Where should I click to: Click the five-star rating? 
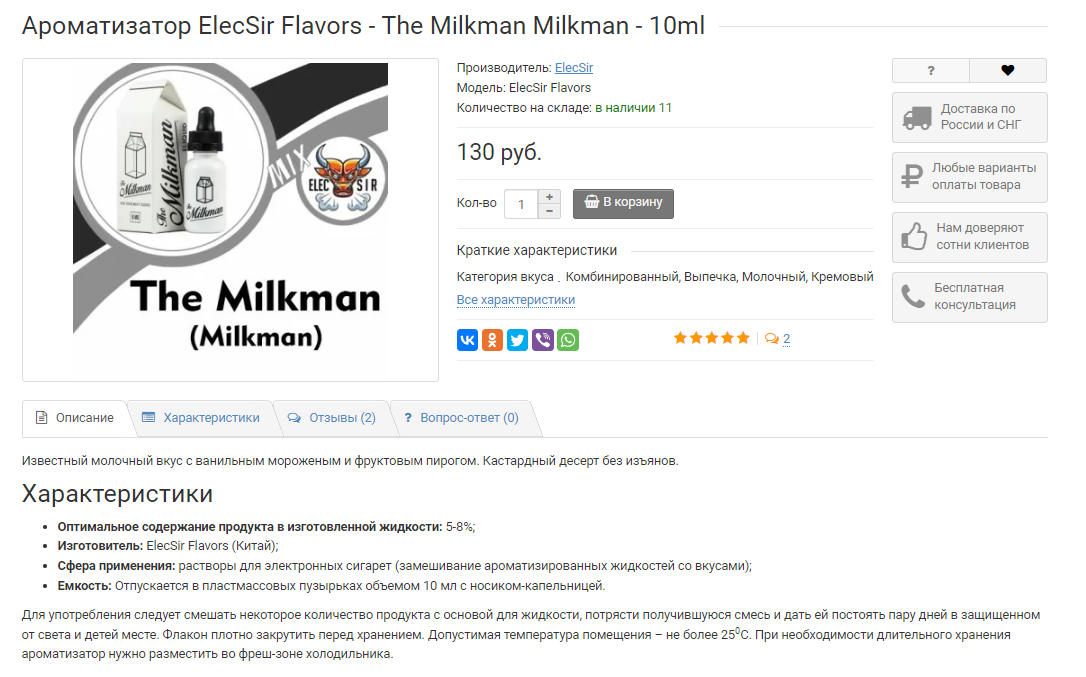click(x=712, y=338)
